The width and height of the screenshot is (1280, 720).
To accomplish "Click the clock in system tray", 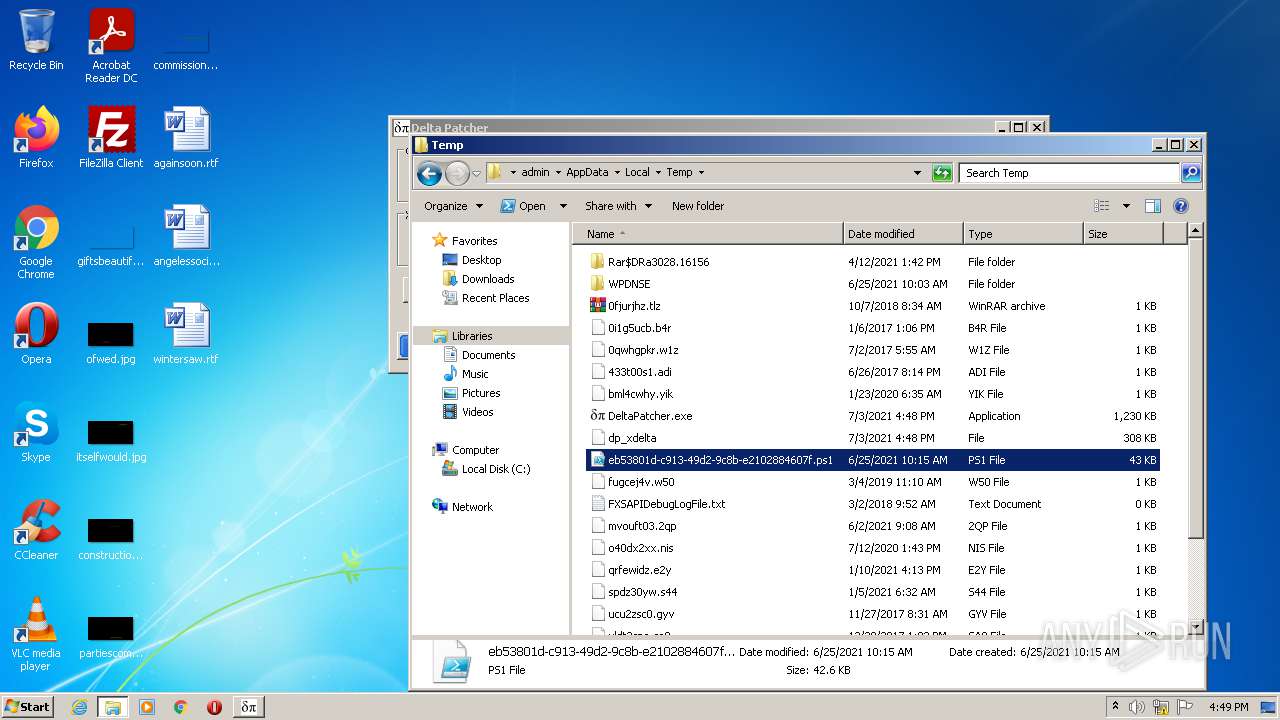I will tap(1228, 707).
